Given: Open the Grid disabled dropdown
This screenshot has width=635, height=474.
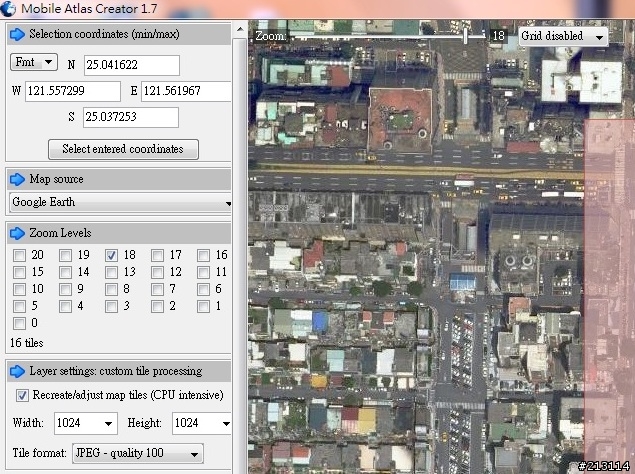Looking at the screenshot, I should 563,36.
